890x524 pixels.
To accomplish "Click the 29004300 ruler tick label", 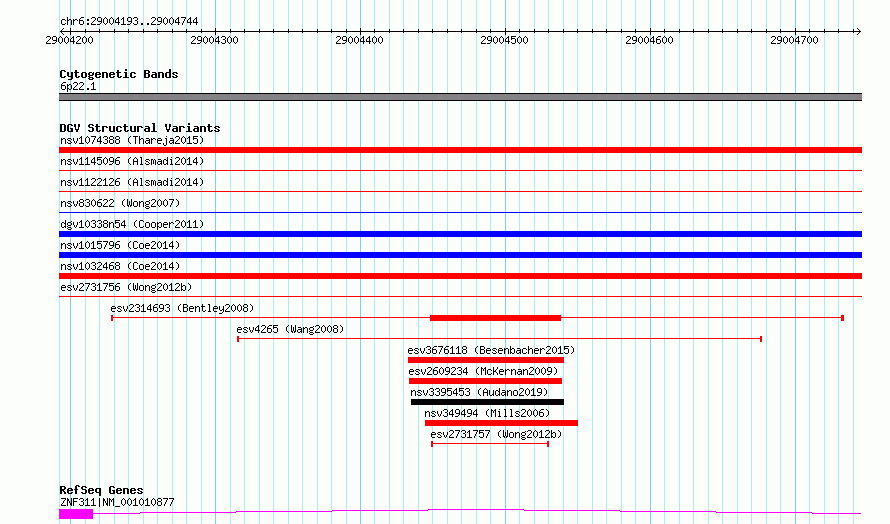I will point(214,40).
